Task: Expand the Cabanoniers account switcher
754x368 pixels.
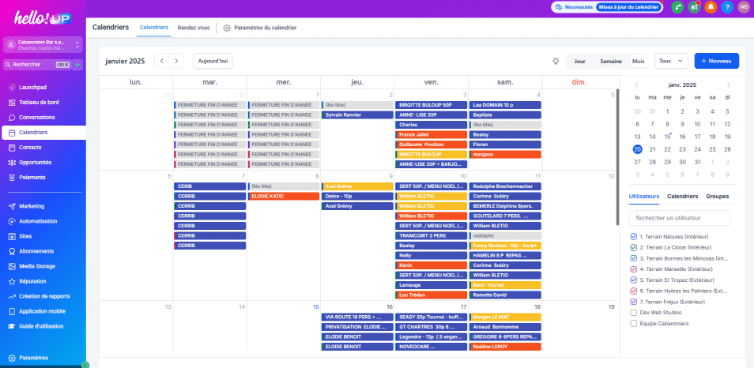Action: [x=43, y=45]
